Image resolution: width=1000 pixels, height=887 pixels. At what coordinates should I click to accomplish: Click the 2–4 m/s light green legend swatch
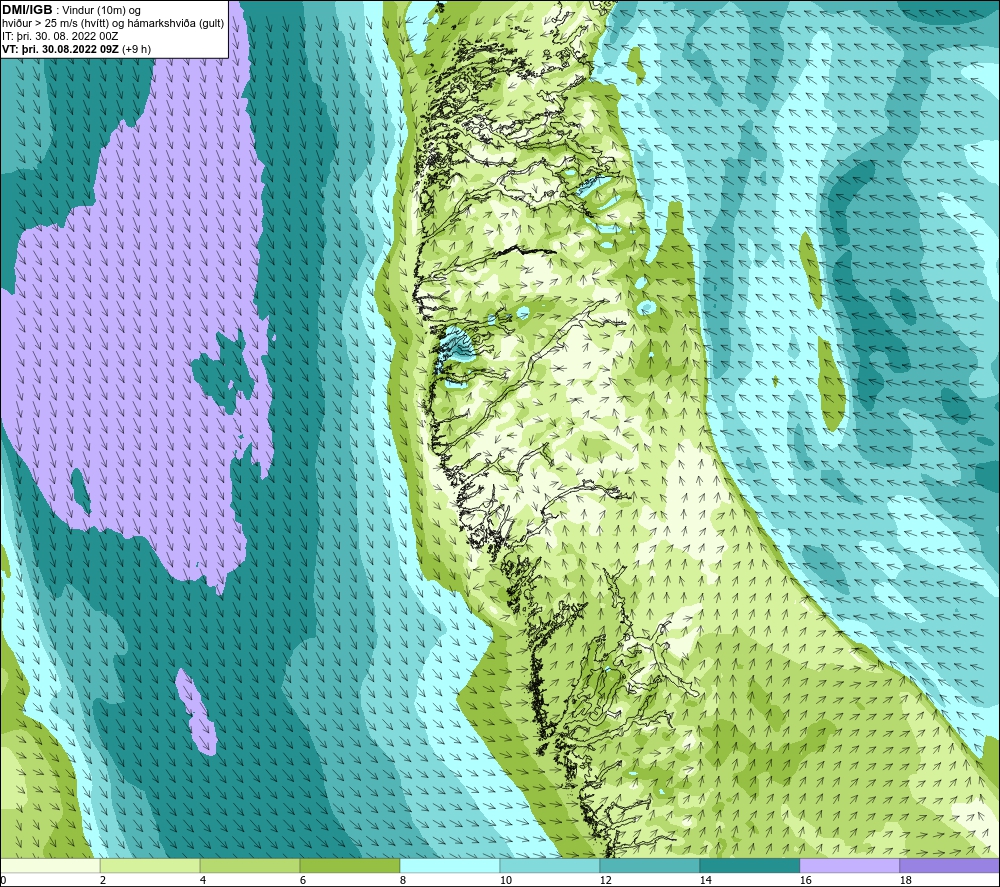coord(150,865)
